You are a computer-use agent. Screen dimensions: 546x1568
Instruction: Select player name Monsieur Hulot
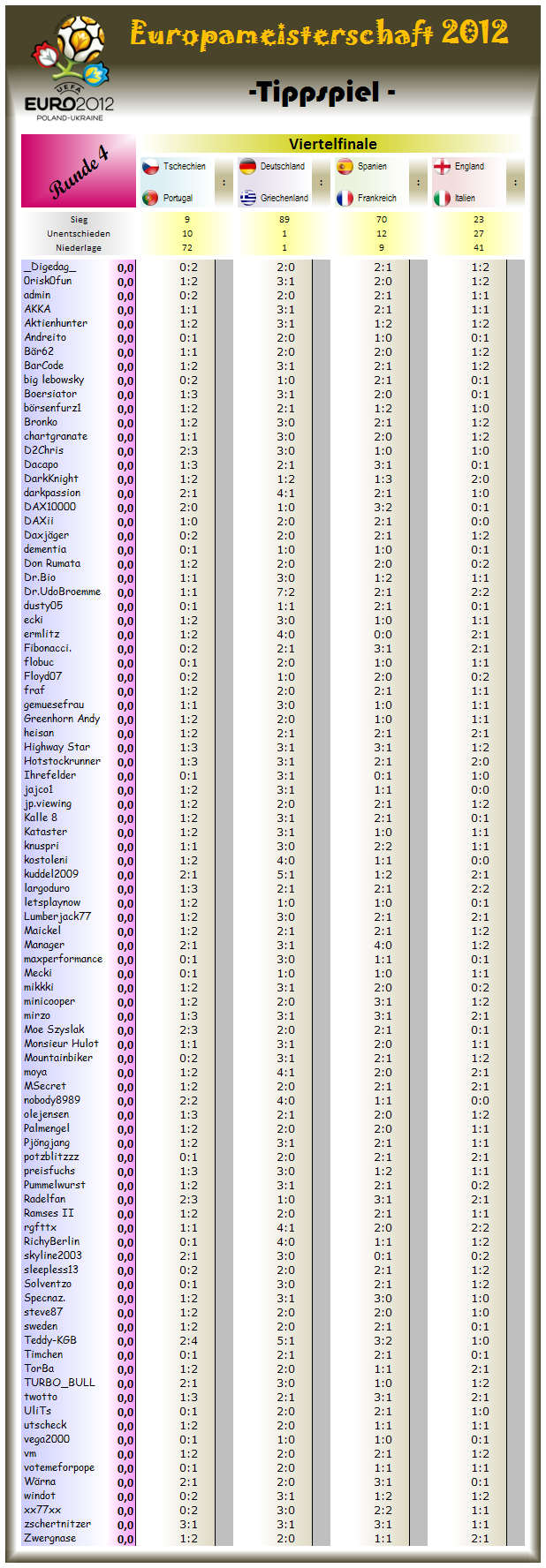point(61,1044)
